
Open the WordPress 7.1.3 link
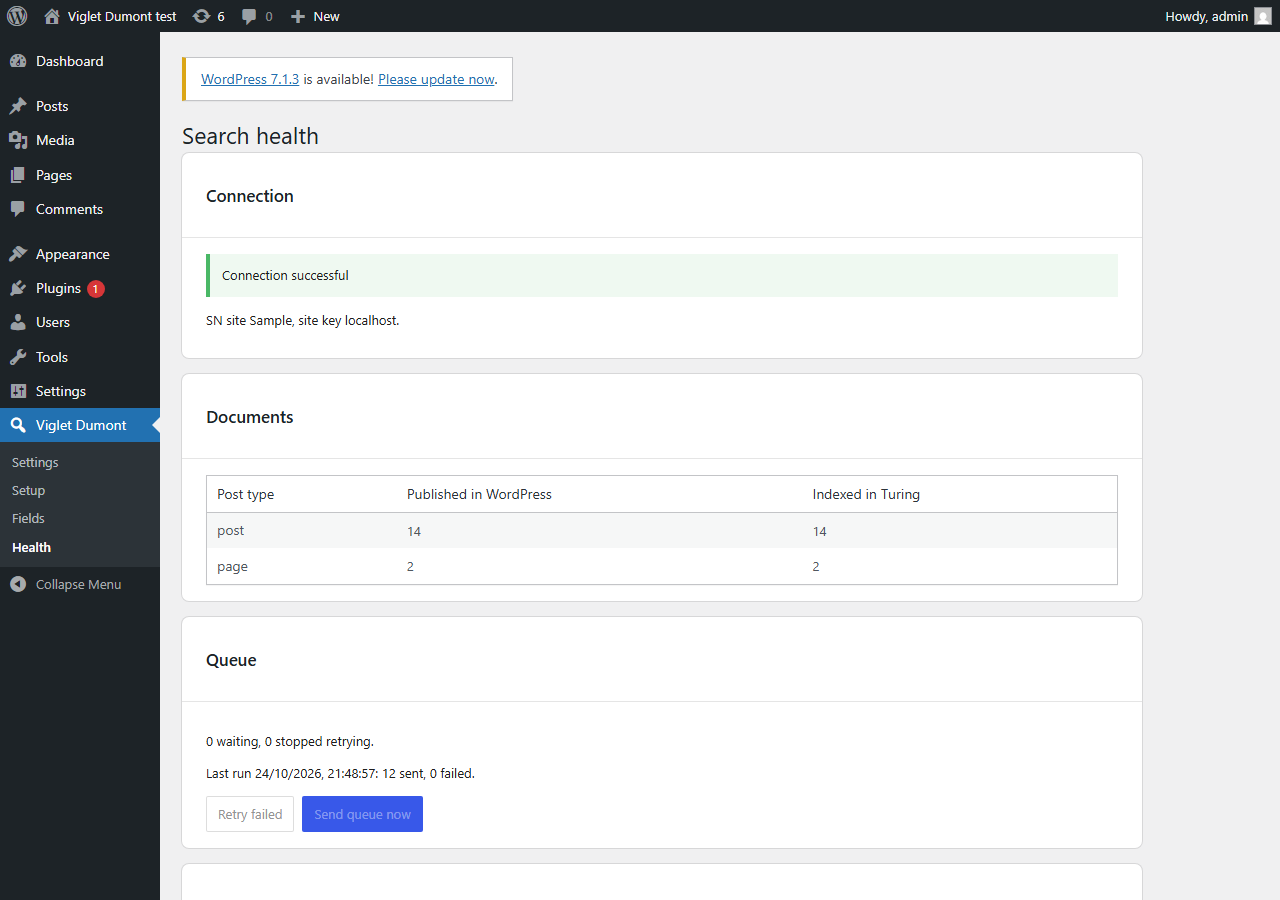pos(250,79)
